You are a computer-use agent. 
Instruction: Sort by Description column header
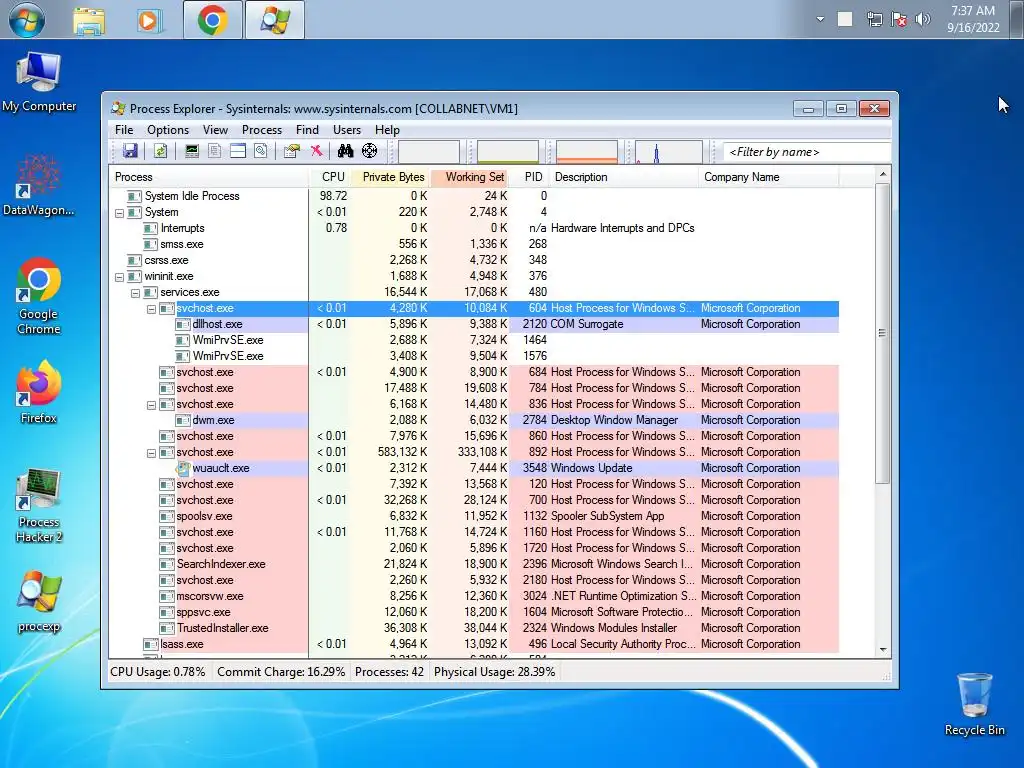coord(624,177)
